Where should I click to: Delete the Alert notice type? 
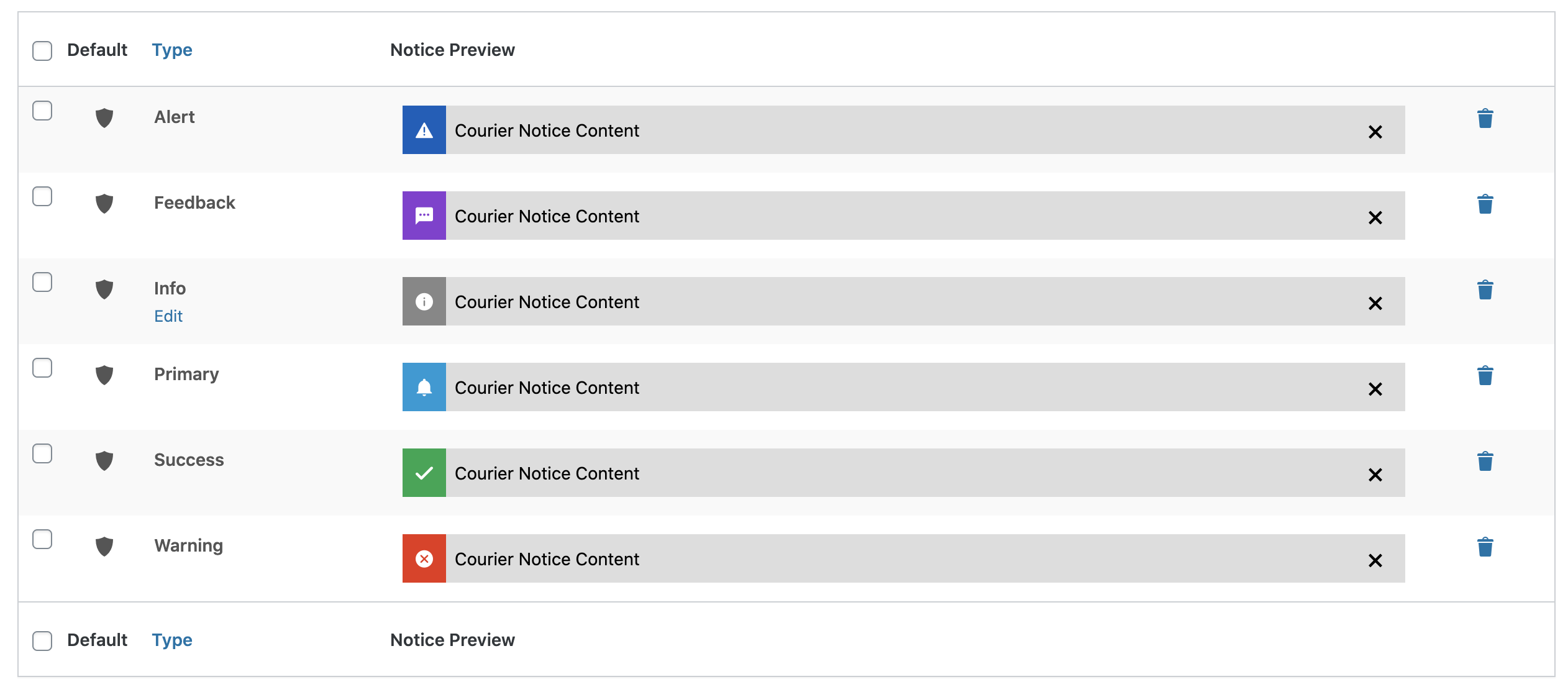click(1485, 118)
